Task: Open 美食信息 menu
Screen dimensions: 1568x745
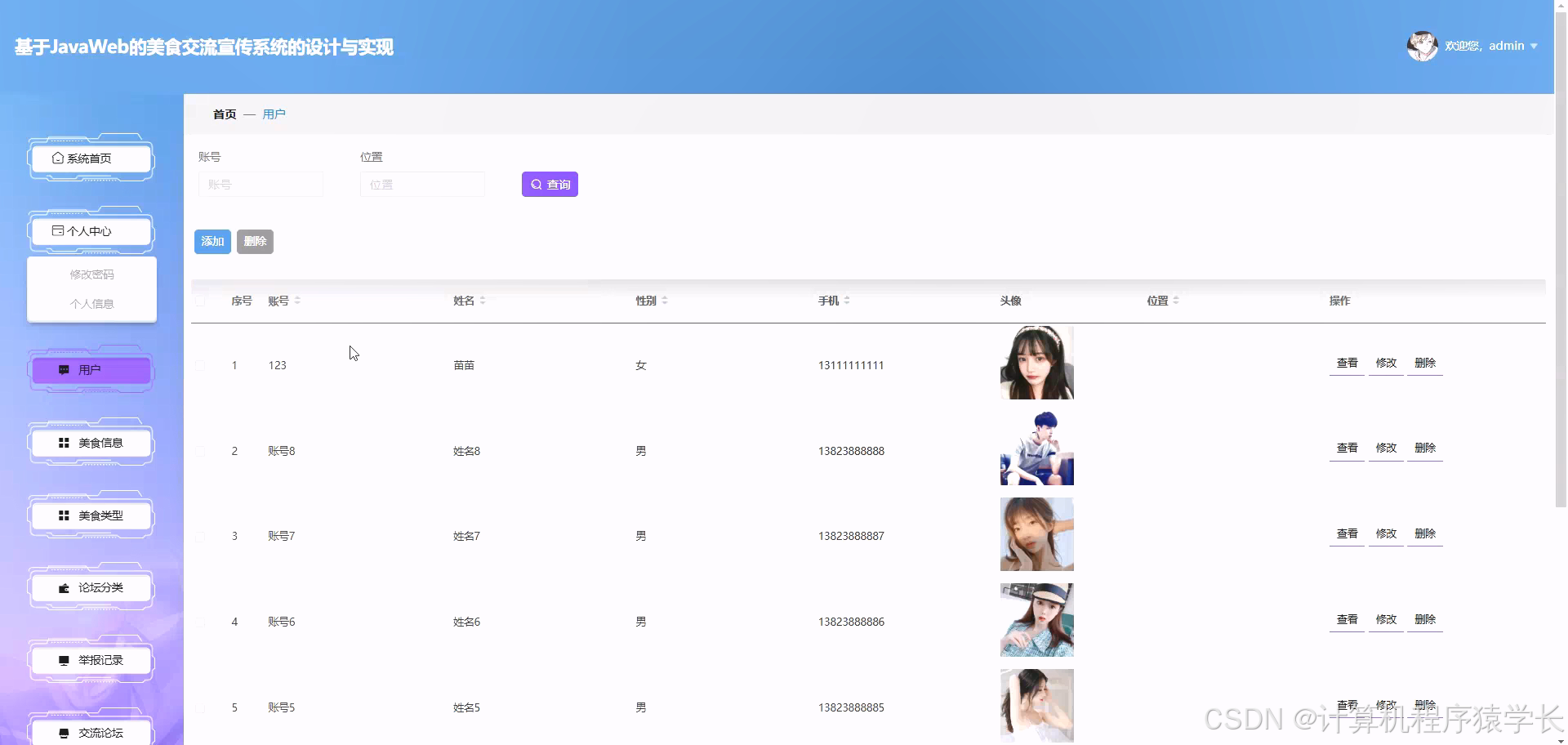Action: tap(91, 443)
